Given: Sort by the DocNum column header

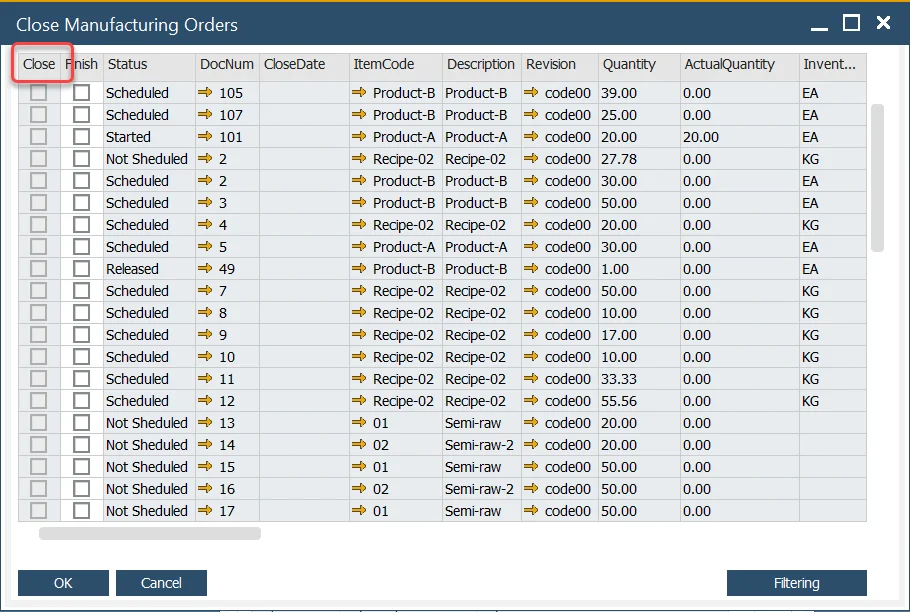Looking at the screenshot, I should coord(227,65).
